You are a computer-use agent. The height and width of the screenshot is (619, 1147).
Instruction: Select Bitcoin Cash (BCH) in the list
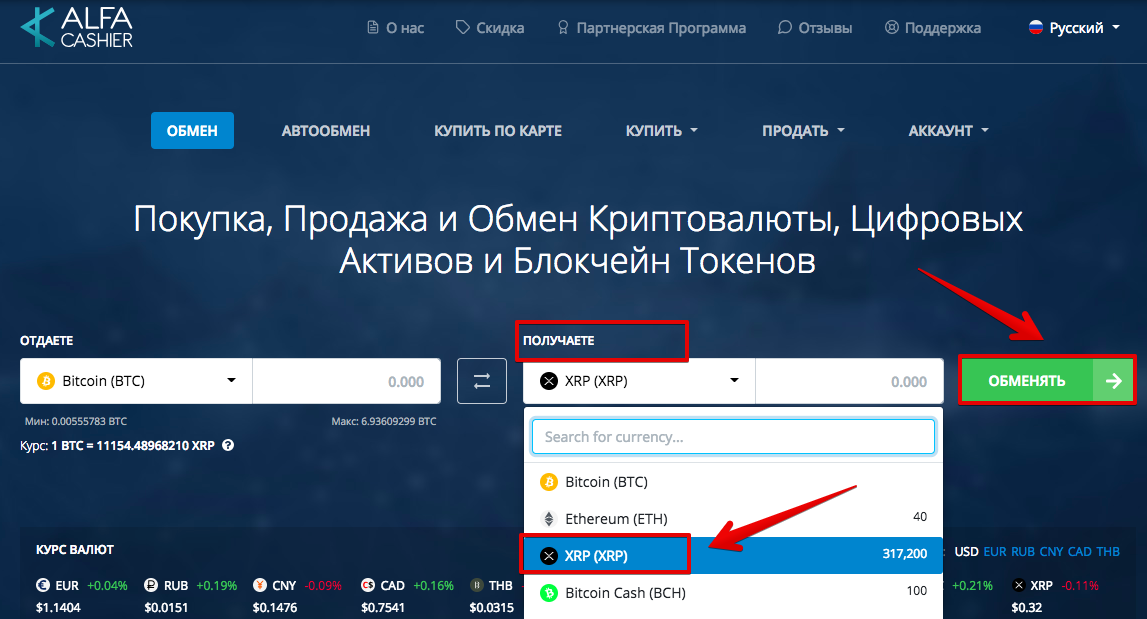(733, 593)
